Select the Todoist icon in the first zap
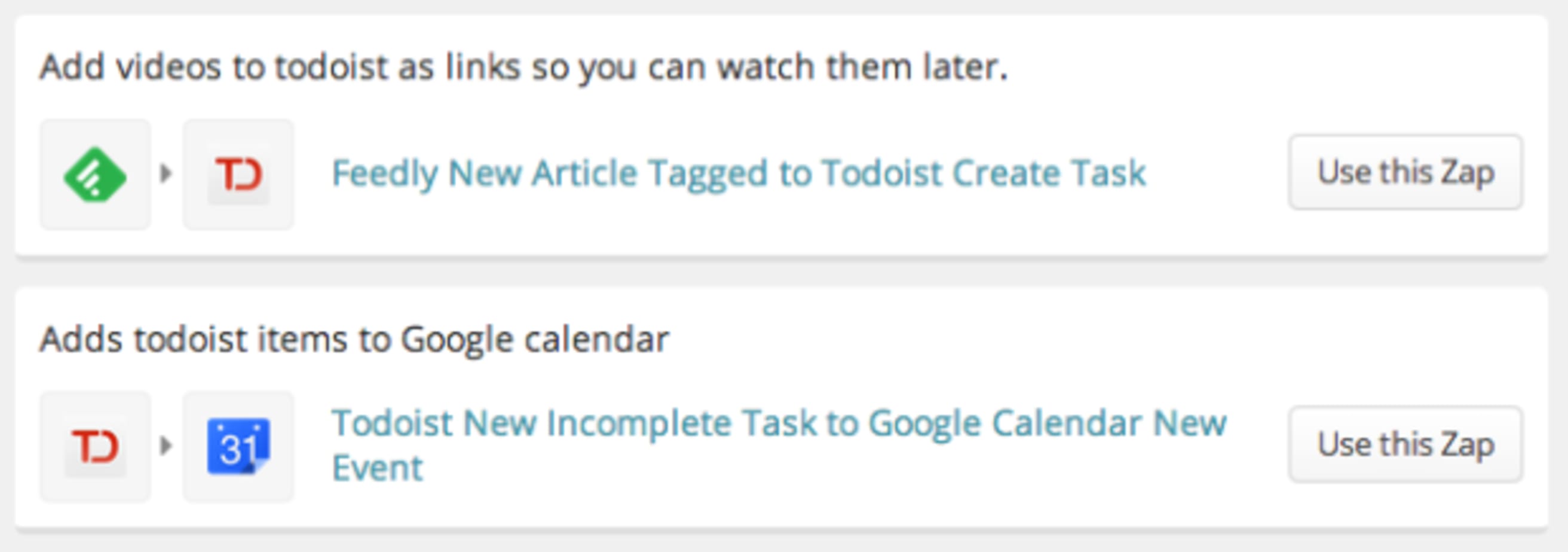Viewport: 1568px width, 552px height. point(238,175)
